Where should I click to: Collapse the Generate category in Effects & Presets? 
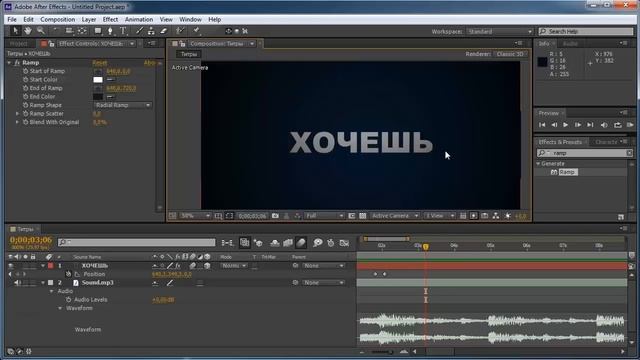[x=538, y=164]
